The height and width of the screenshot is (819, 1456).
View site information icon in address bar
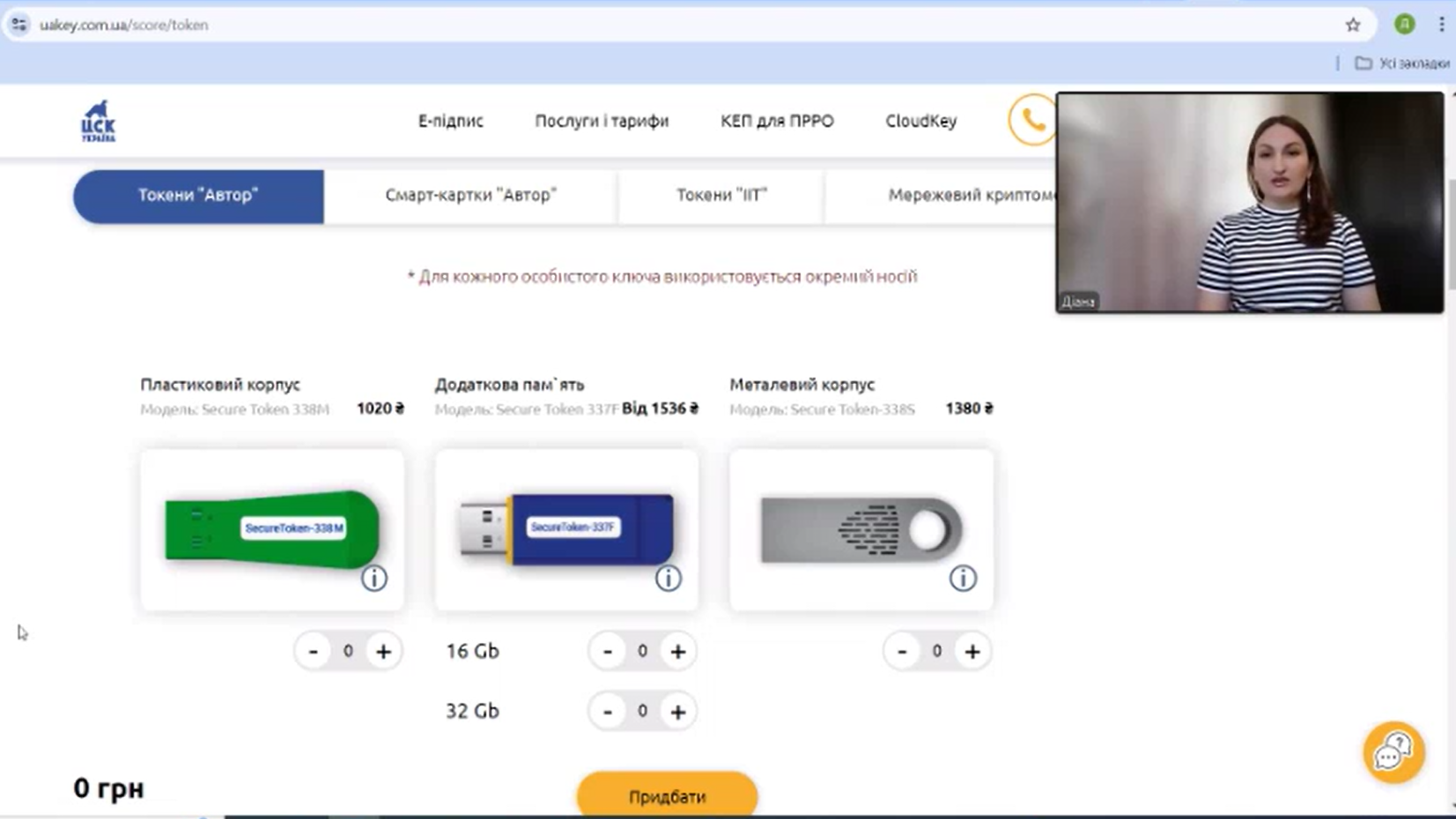pyautogui.click(x=18, y=25)
